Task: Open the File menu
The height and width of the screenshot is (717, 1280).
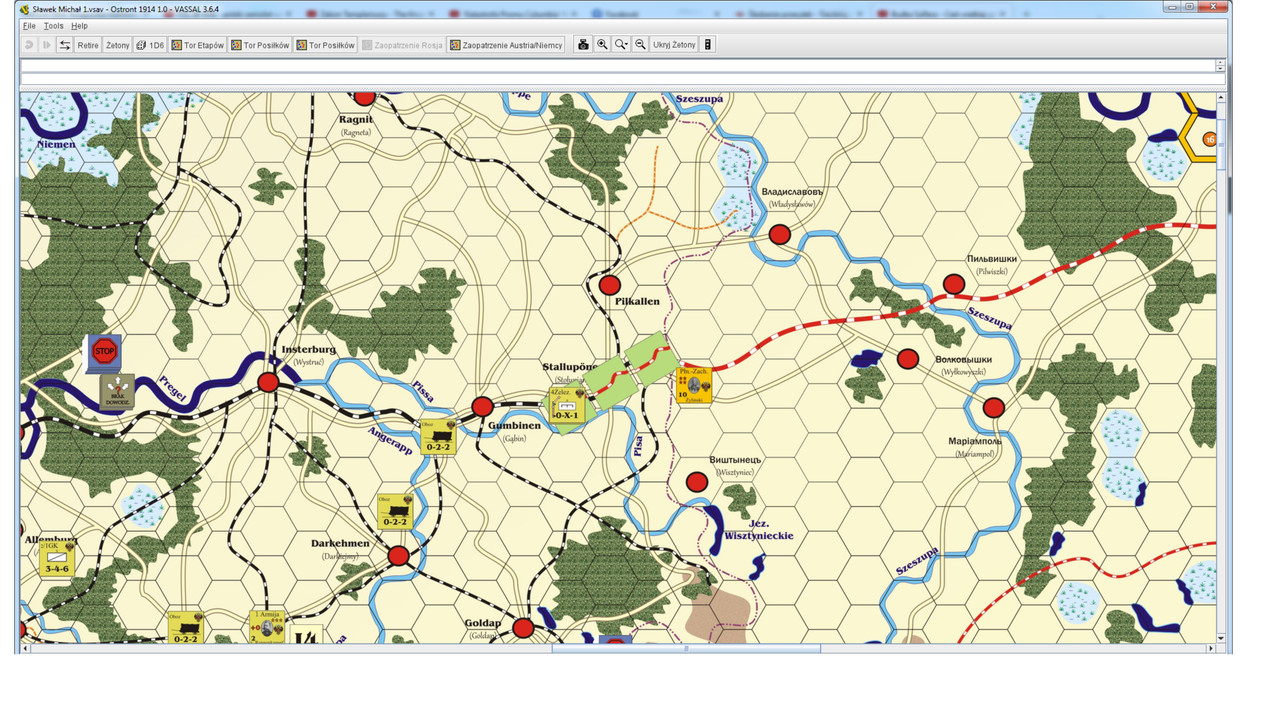Action: click(x=29, y=26)
